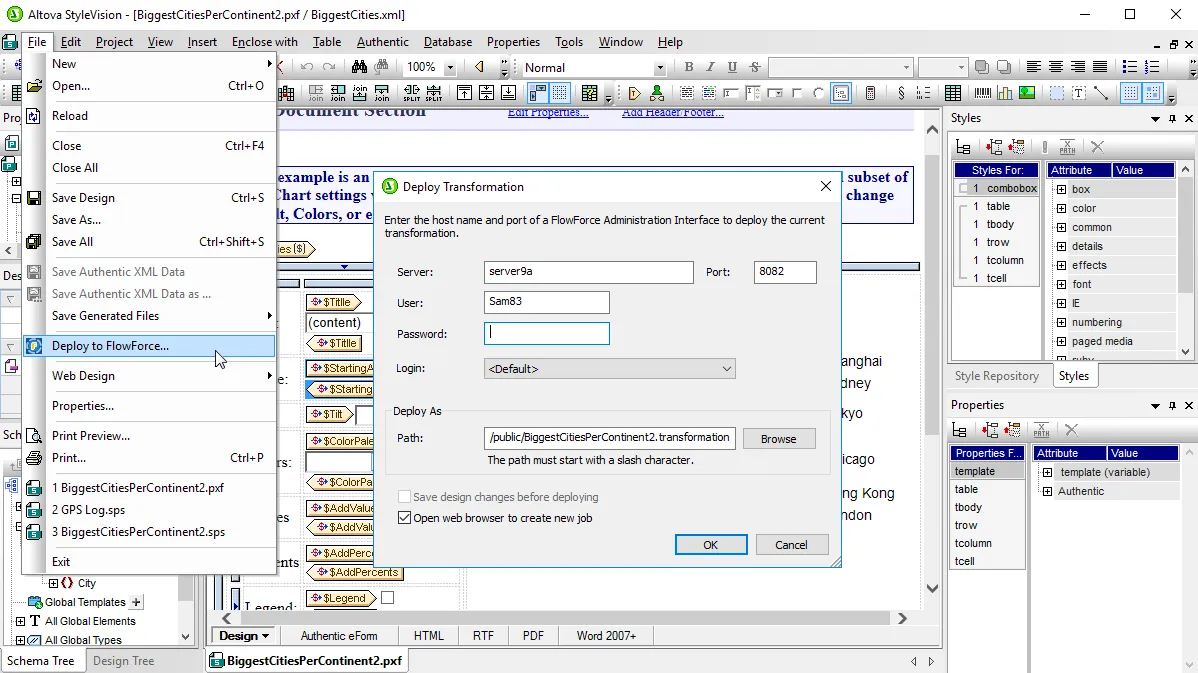
Task: Open the 100% zoom dropdown
Action: 450,67
